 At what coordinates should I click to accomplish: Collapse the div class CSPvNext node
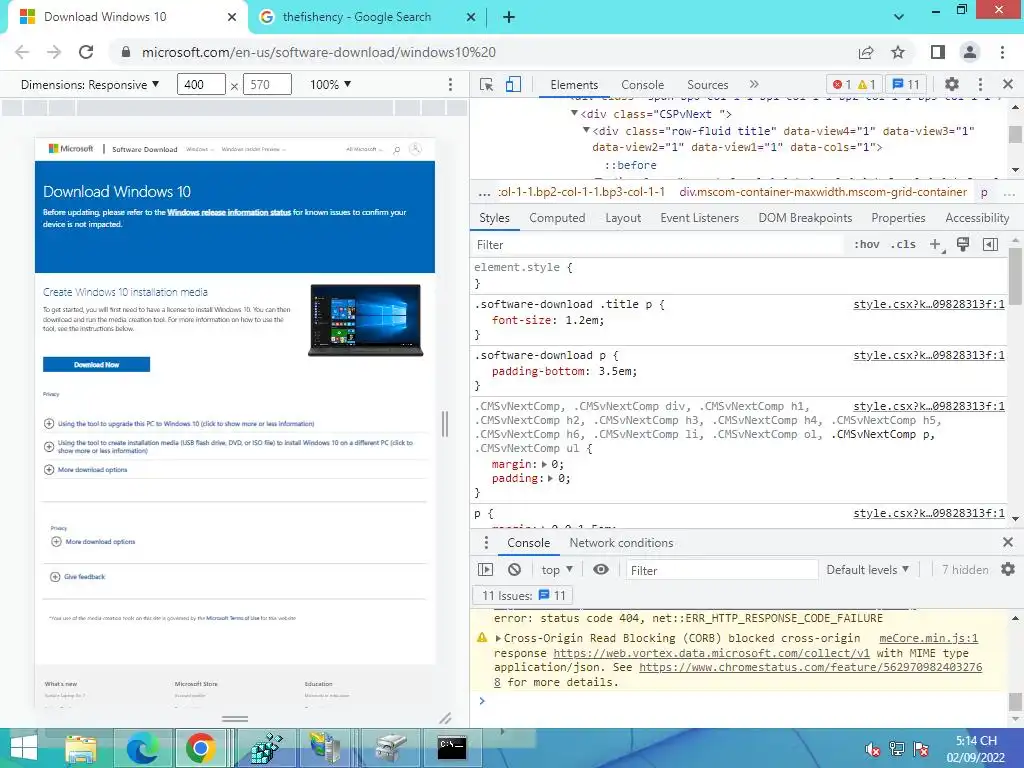[x=574, y=113]
